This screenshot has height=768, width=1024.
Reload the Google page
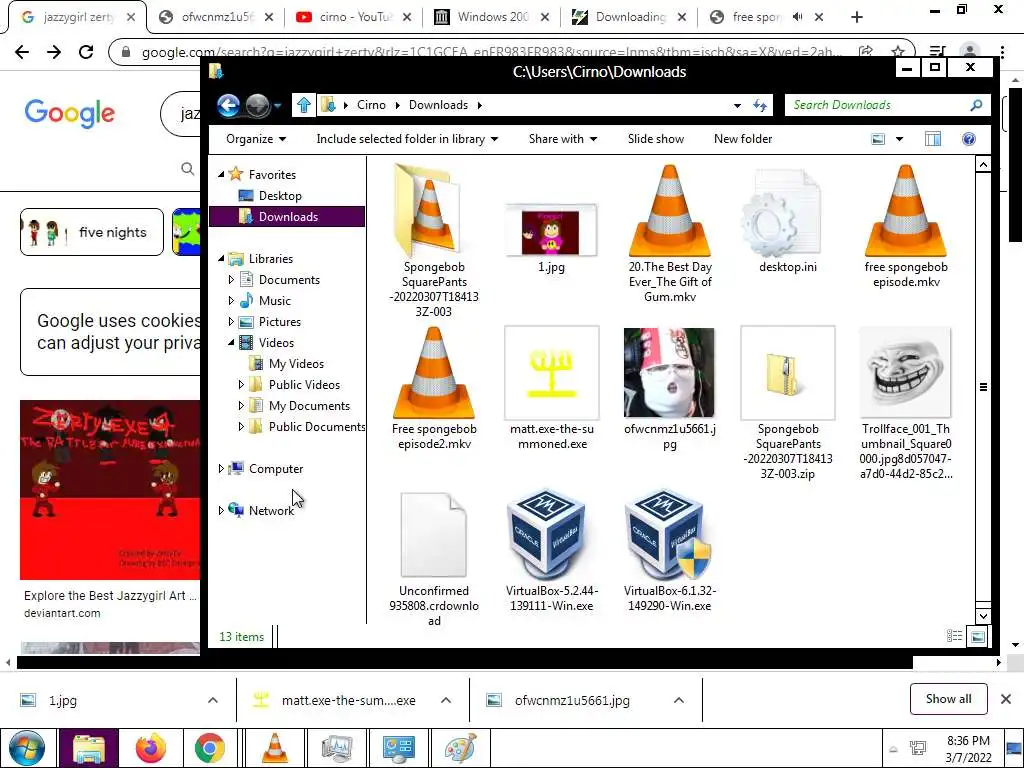(x=86, y=52)
